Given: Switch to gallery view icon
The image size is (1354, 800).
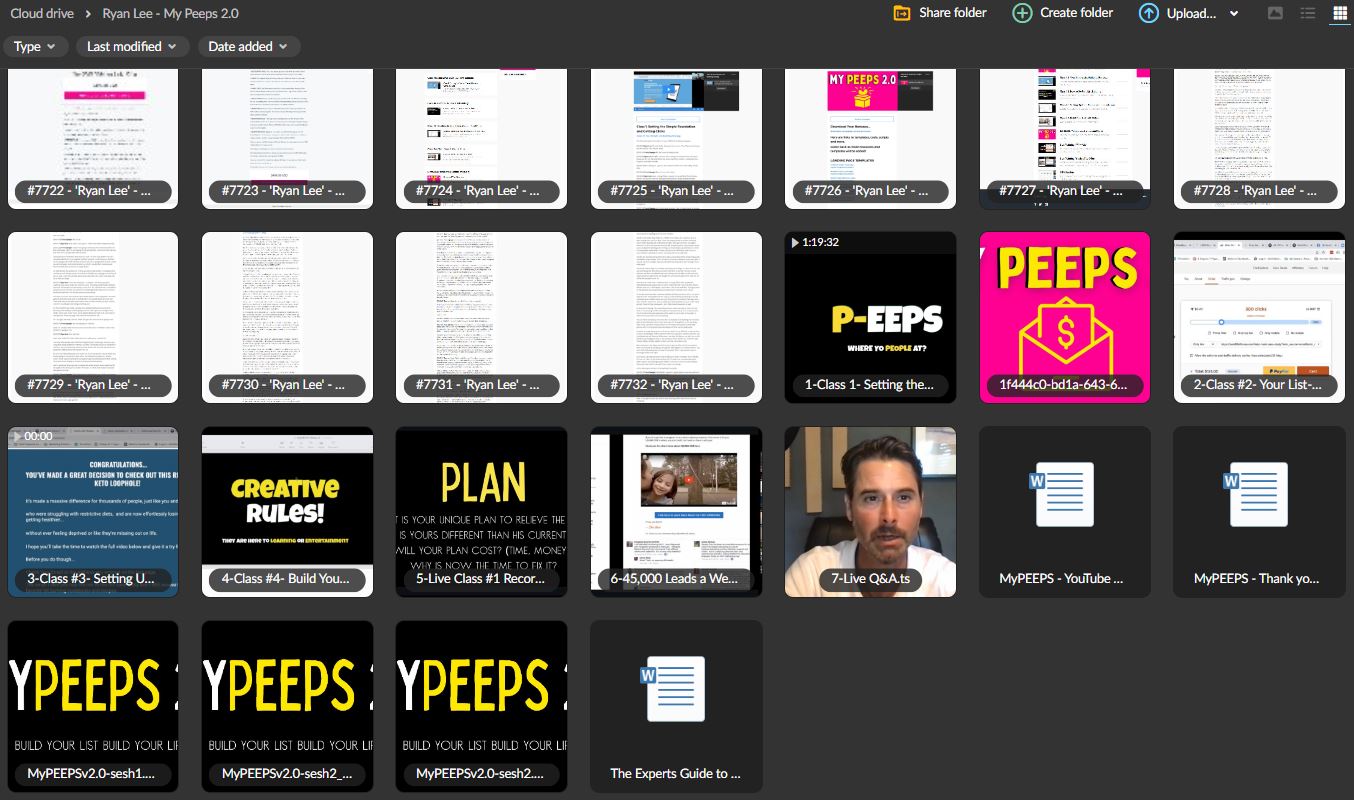Looking at the screenshot, I should [x=1275, y=13].
